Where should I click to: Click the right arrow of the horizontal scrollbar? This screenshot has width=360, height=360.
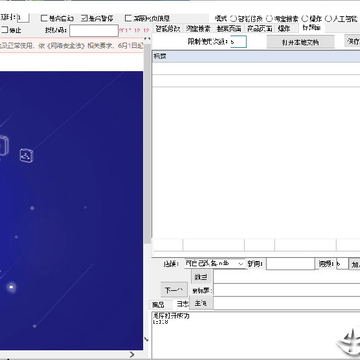(x=132, y=354)
